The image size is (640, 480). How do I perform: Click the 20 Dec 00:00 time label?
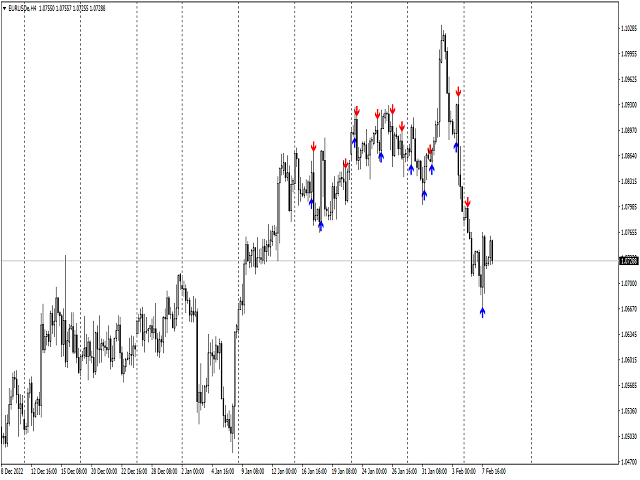[104, 471]
